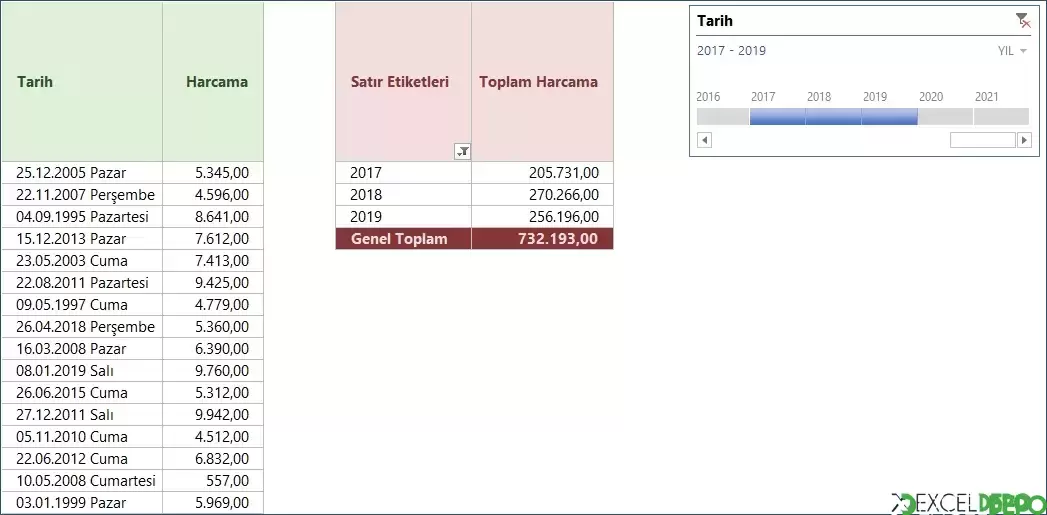
Task: Select the 08.01.2019 Salı date cell
Action: (x=81, y=371)
